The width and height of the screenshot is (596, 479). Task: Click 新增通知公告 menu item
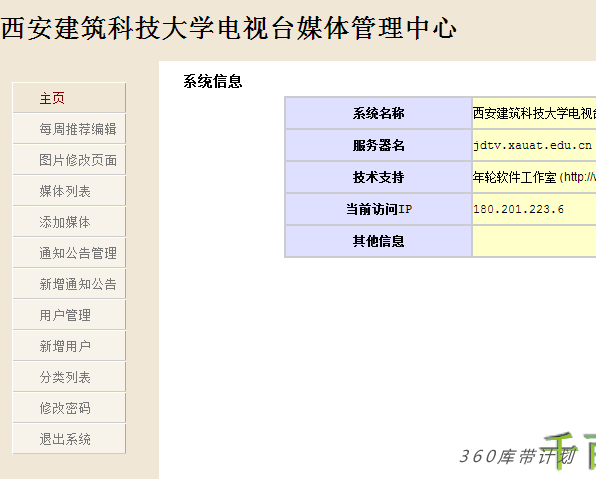(69, 284)
